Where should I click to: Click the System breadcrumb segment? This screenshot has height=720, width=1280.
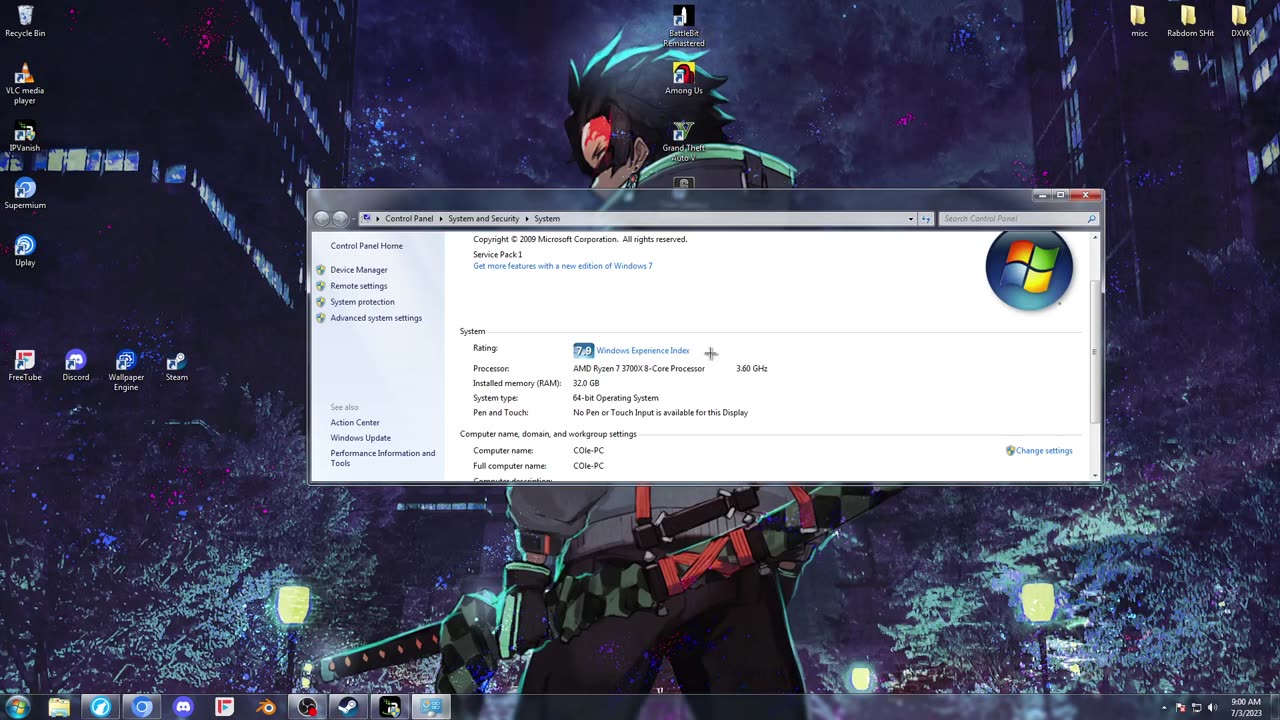pyautogui.click(x=547, y=218)
